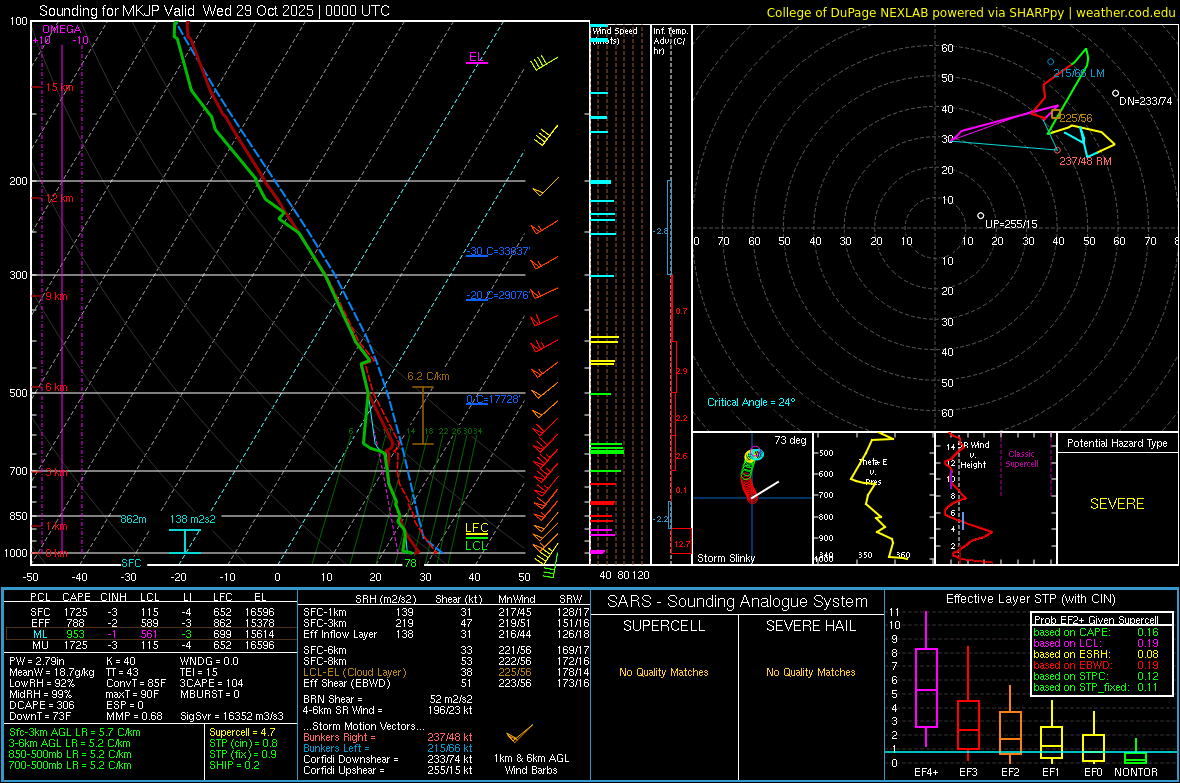Viewport: 1180px width, 783px height.
Task: Click the based on STP_fixed probability row
Action: pyautogui.click(x=1096, y=687)
